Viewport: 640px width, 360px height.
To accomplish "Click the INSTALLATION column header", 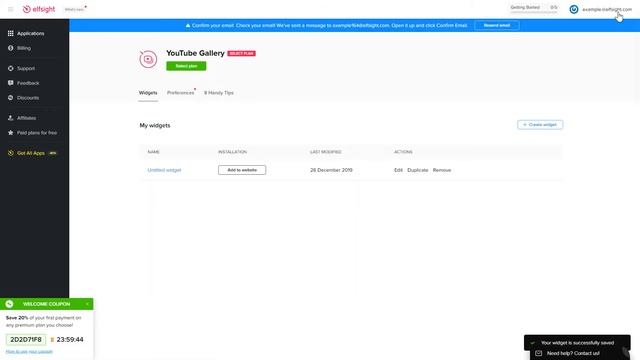I will (232, 152).
